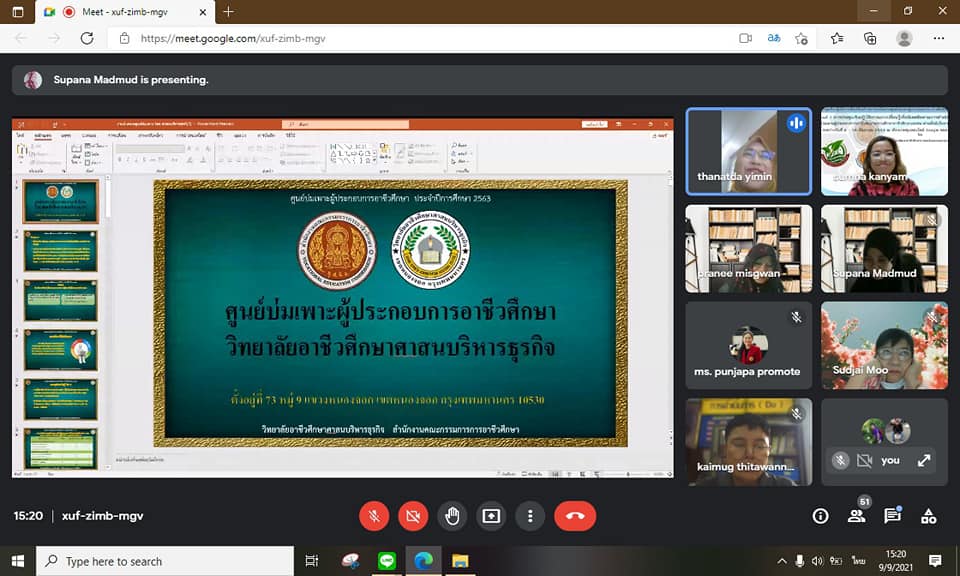960x576 pixels.
Task: Select Sudjai Moo video tile
Action: (884, 345)
